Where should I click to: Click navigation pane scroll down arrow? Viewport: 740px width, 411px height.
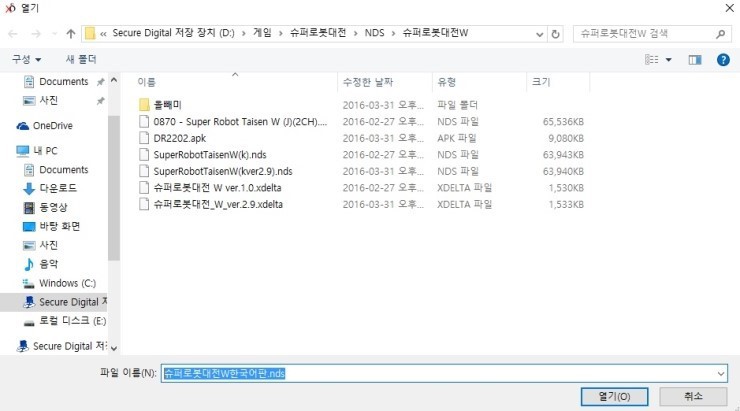(x=114, y=348)
